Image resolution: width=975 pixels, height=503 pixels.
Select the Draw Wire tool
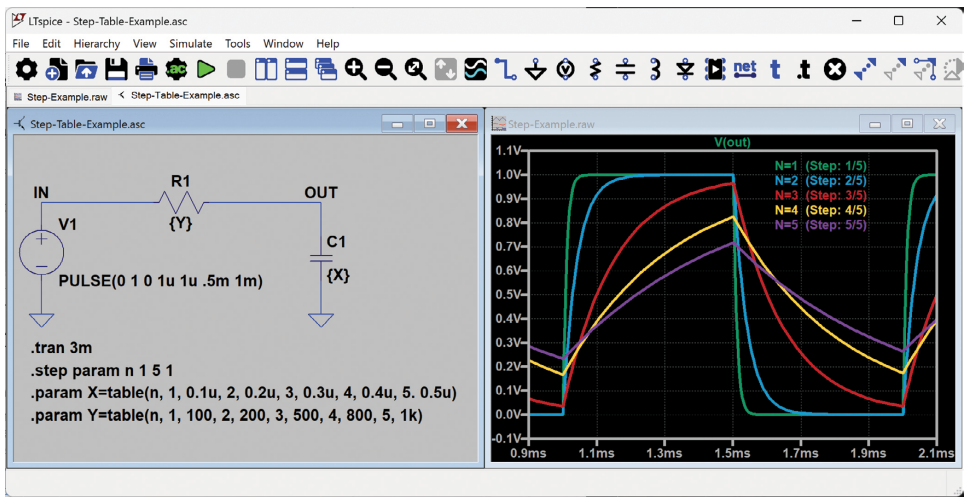click(506, 69)
